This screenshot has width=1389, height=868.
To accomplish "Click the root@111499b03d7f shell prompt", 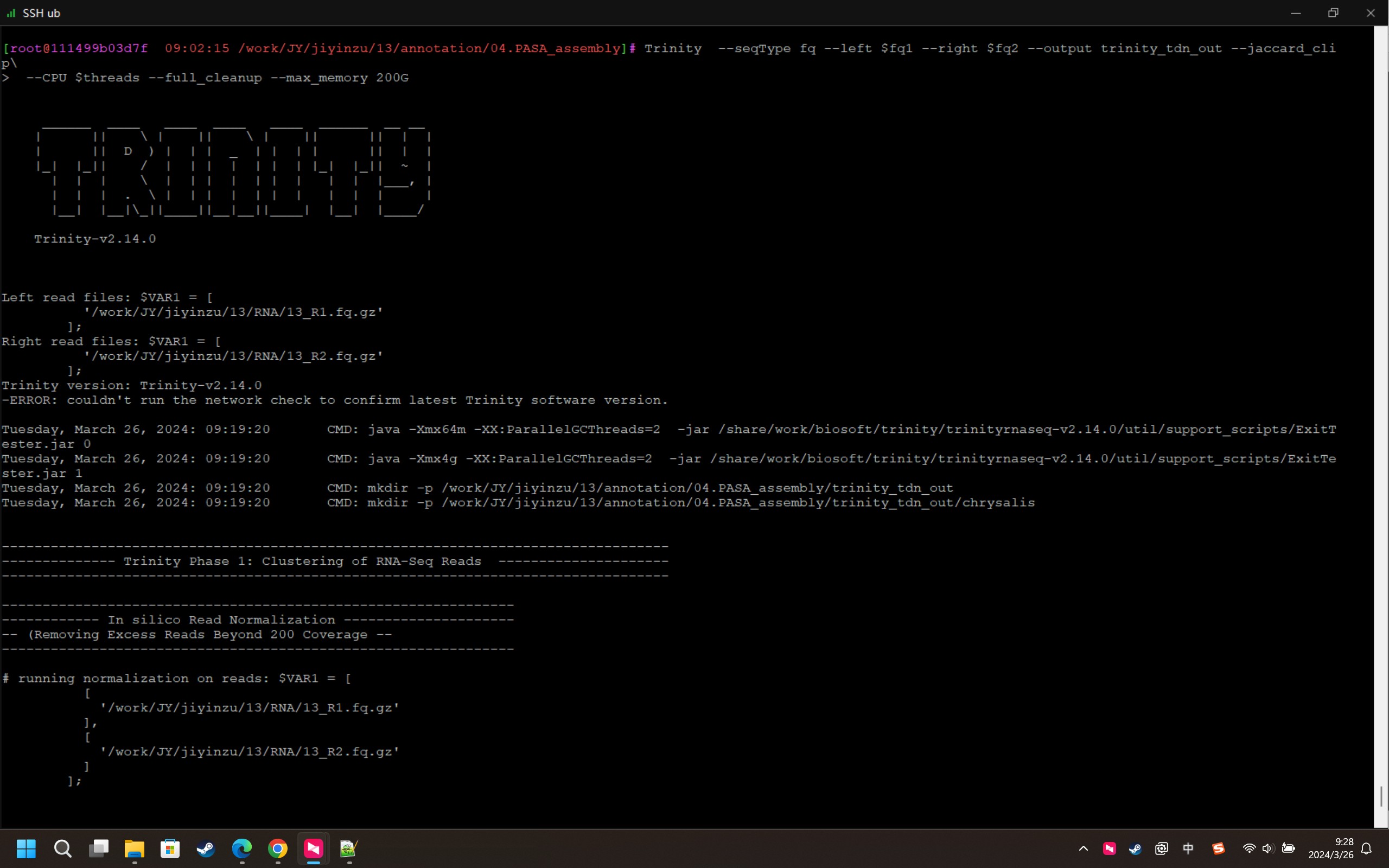I will coord(318,48).
